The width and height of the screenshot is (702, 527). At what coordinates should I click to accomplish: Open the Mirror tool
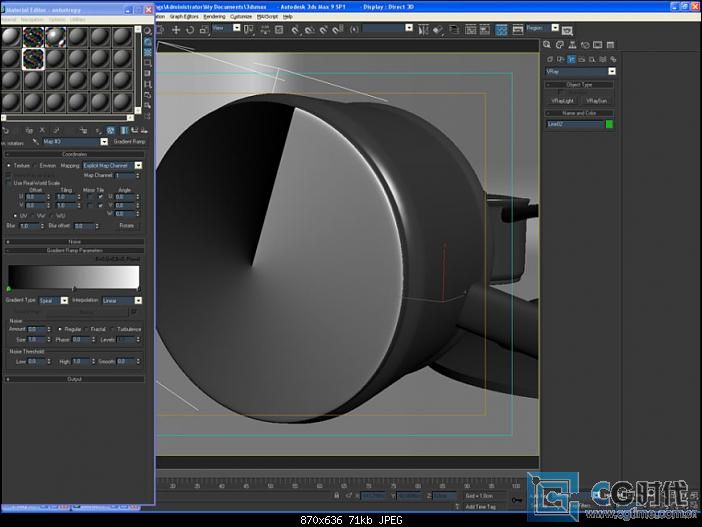[423, 30]
